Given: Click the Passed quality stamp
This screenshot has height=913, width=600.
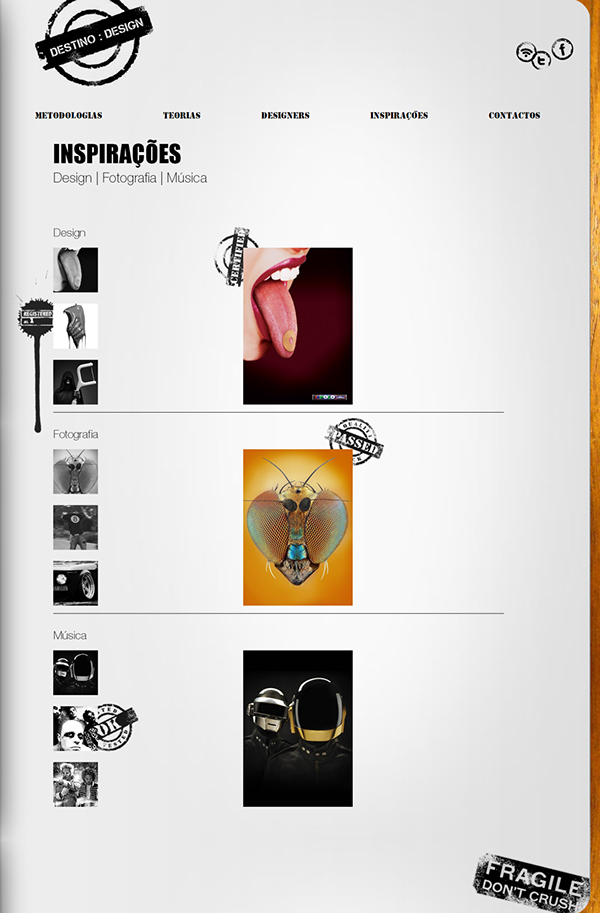Looking at the screenshot, I should pos(354,441).
